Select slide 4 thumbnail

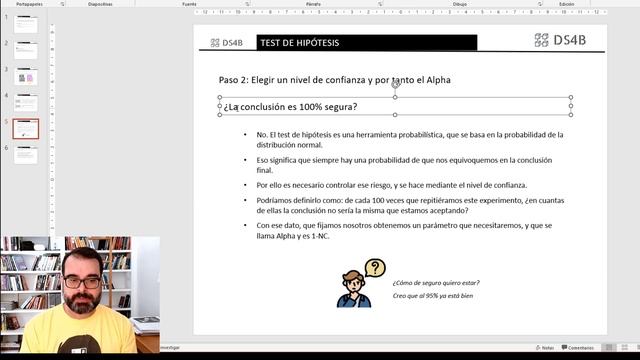pos(26,103)
